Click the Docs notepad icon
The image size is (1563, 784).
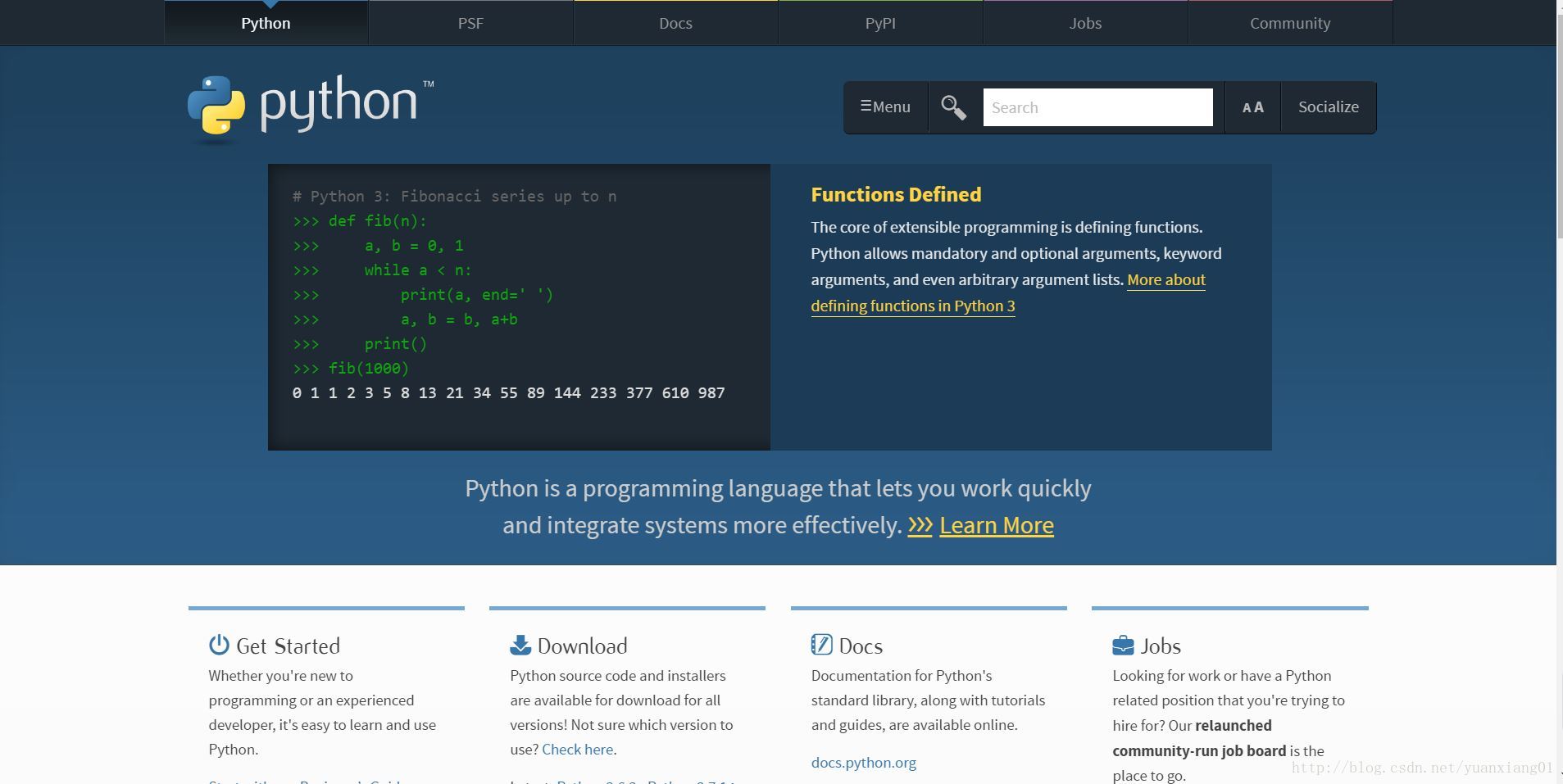[x=821, y=645]
